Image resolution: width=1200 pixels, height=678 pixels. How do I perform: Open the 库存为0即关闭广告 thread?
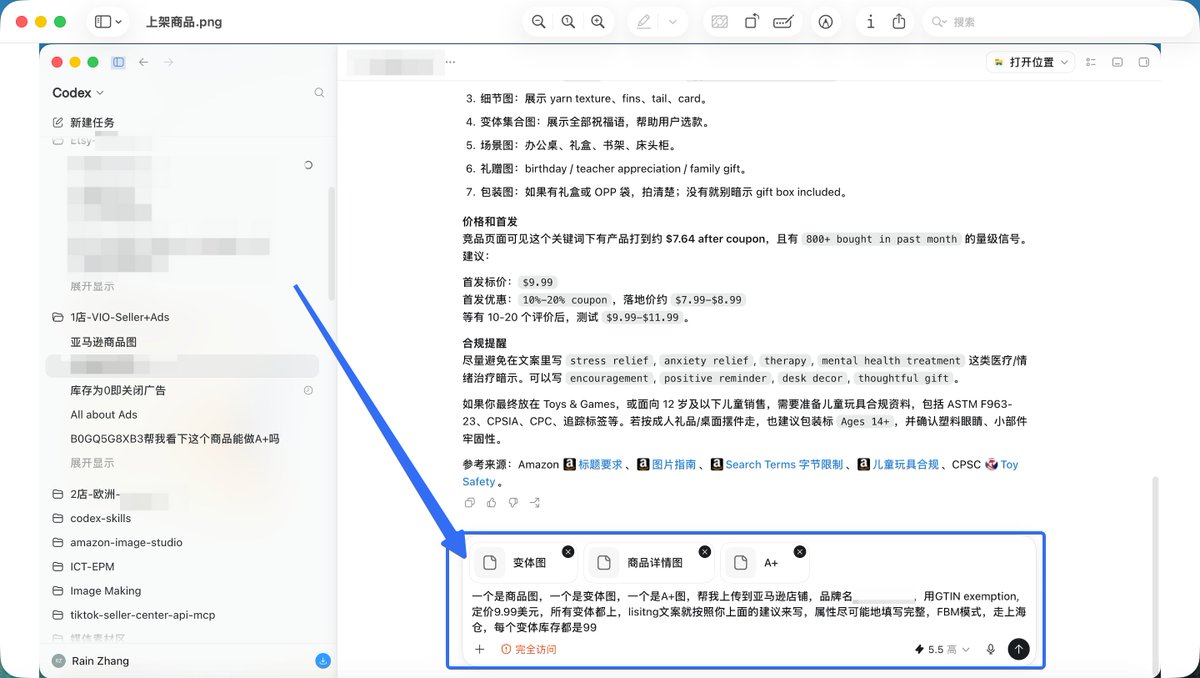click(x=118, y=390)
